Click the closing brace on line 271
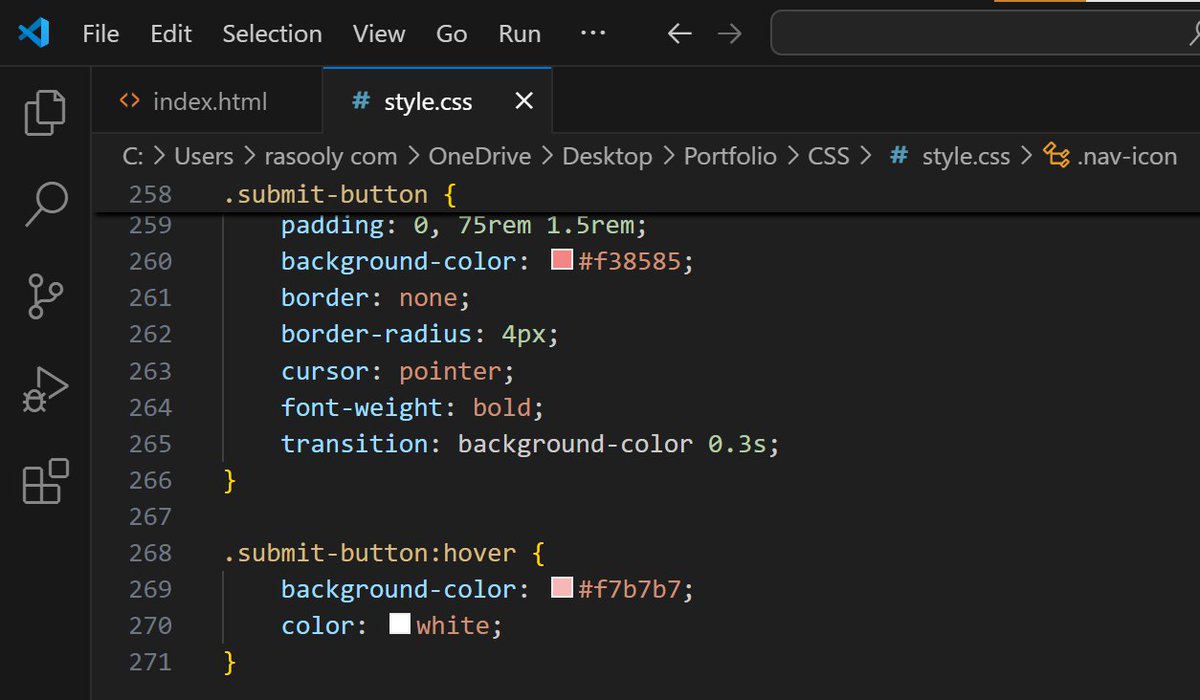This screenshot has height=700, width=1200. [x=230, y=661]
